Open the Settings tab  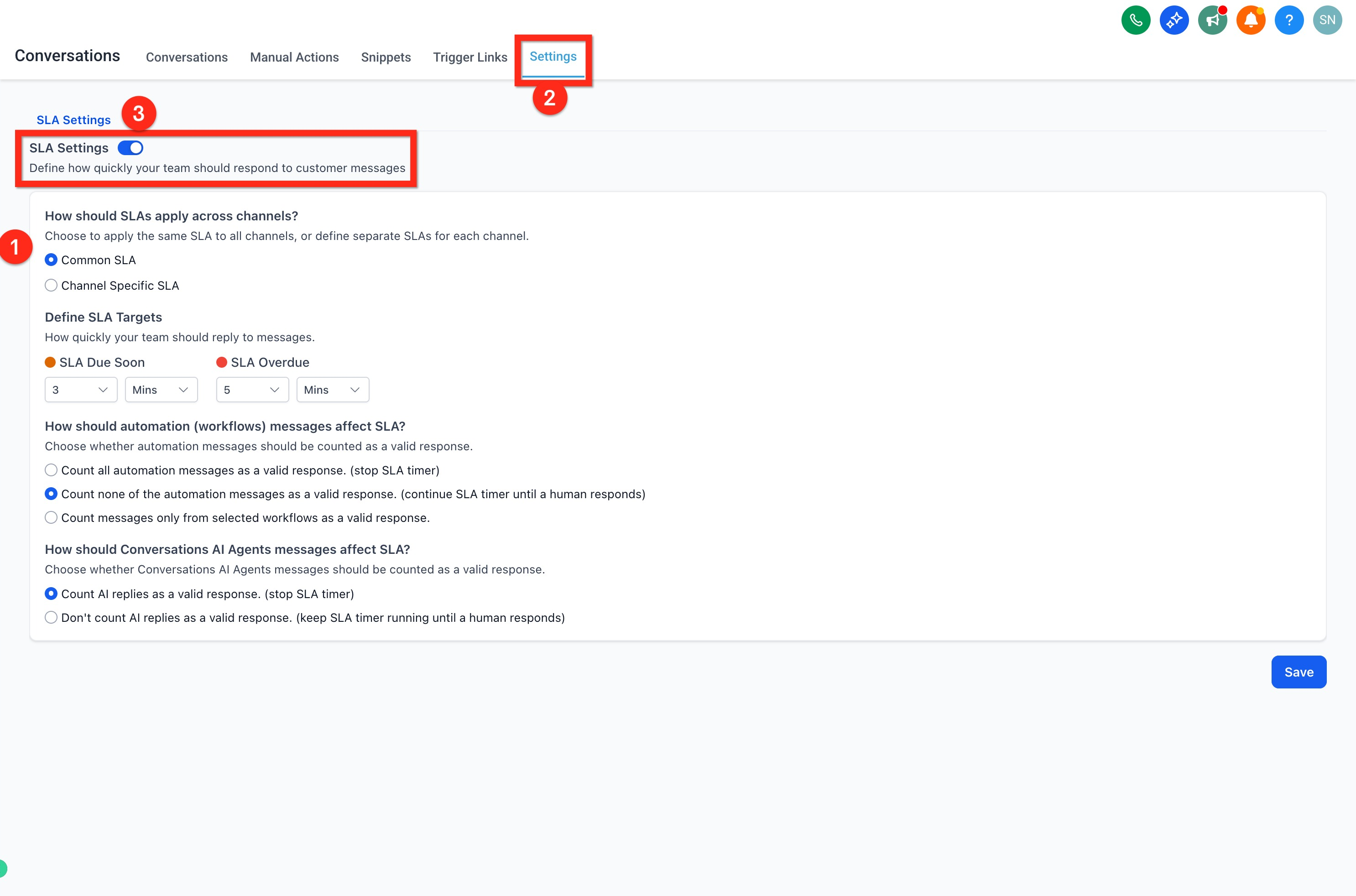tap(553, 57)
